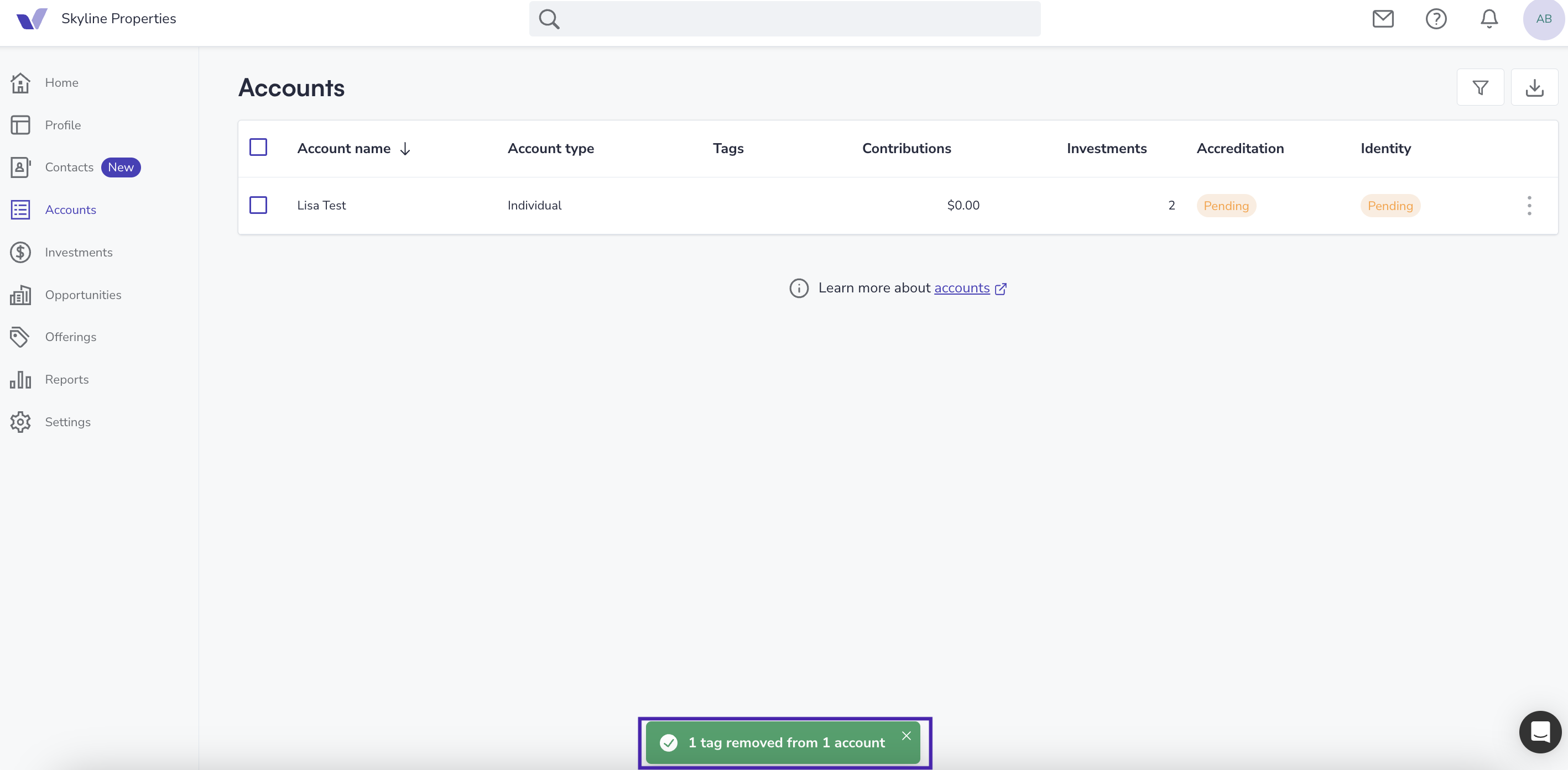
Task: Click the tag removed notification text
Action: pos(786,742)
